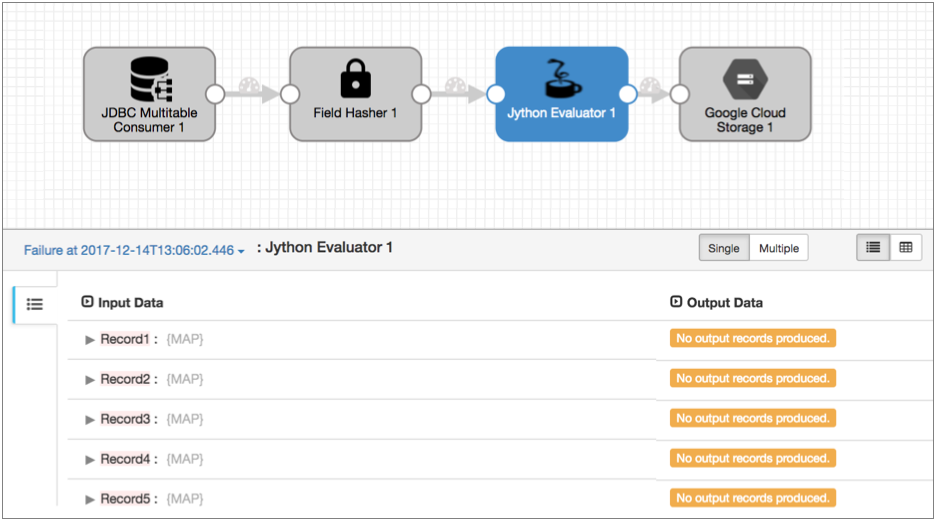
Task: Click the JDBC Multitable Consumer output port
Action: [x=214, y=94]
